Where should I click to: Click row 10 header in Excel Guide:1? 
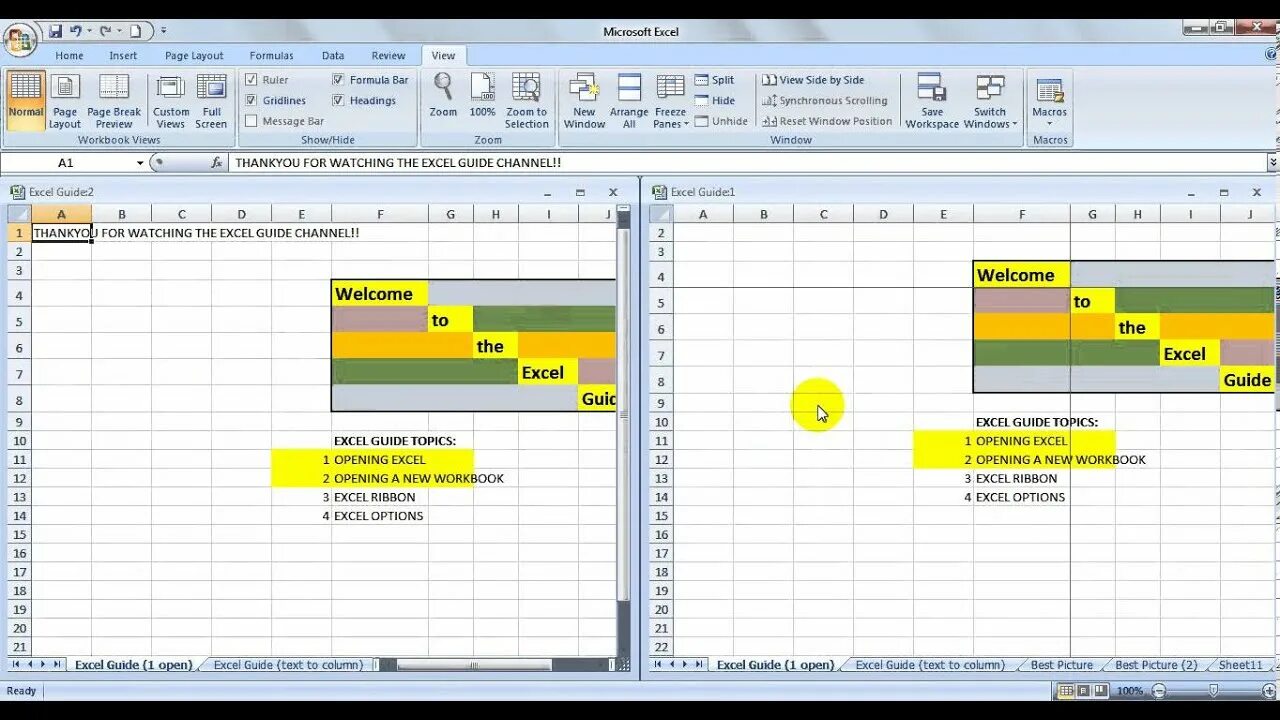(660, 422)
